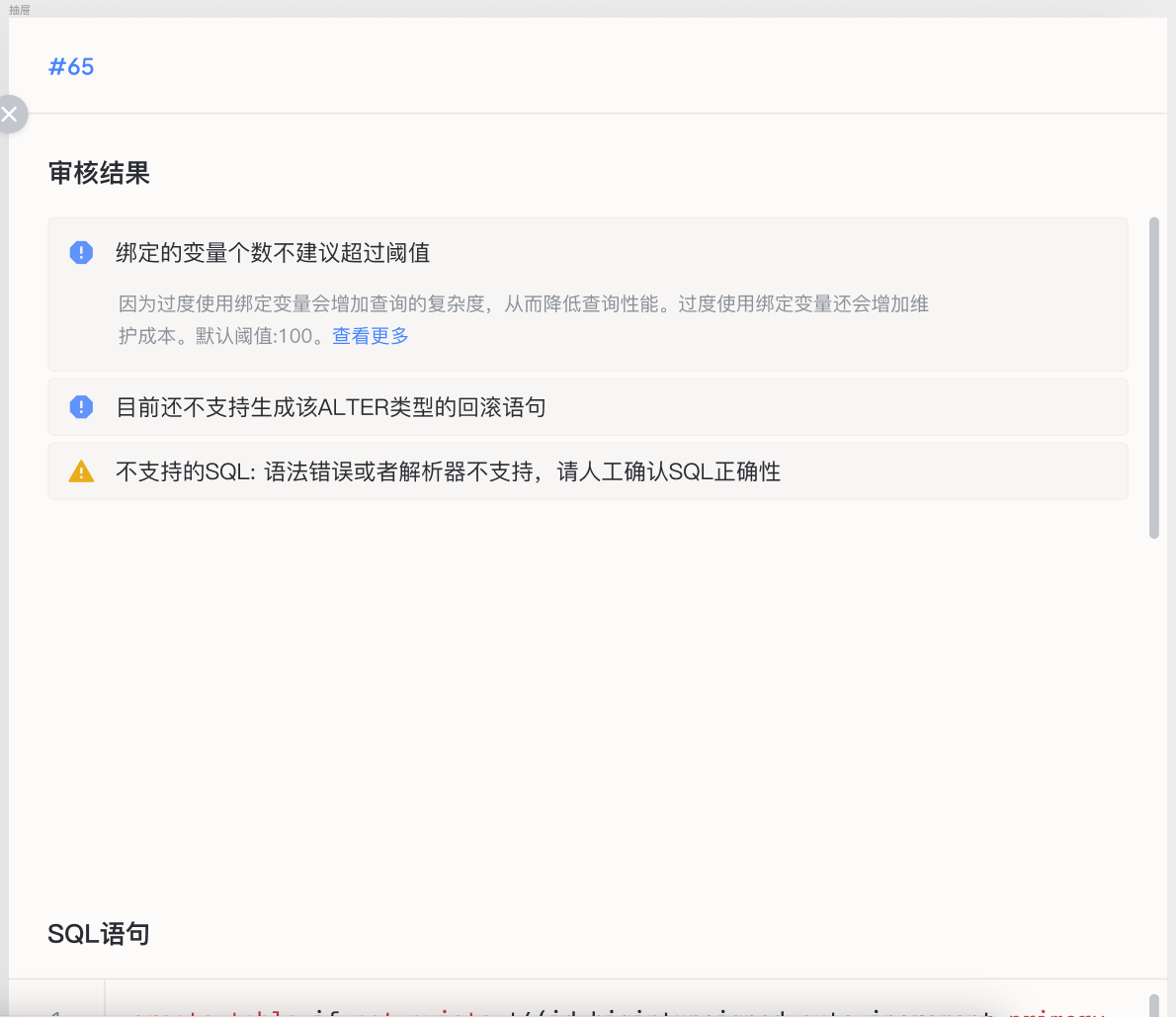1176x1017 pixels.
Task: Click the circular alert icon in the second result card
Action: [x=81, y=406]
